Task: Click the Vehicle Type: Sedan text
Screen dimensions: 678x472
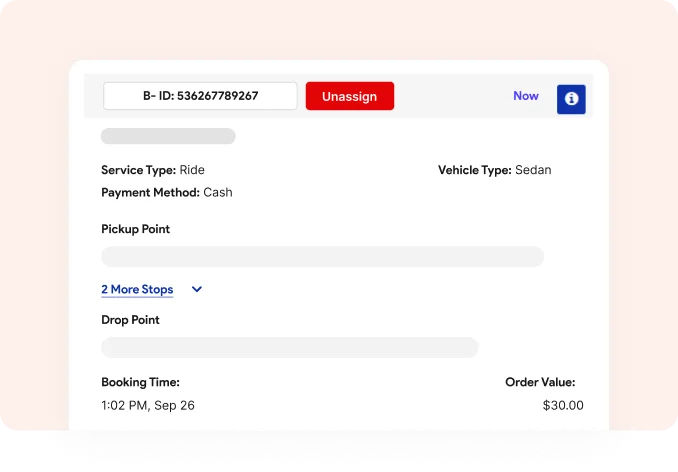Action: pyautogui.click(x=495, y=170)
